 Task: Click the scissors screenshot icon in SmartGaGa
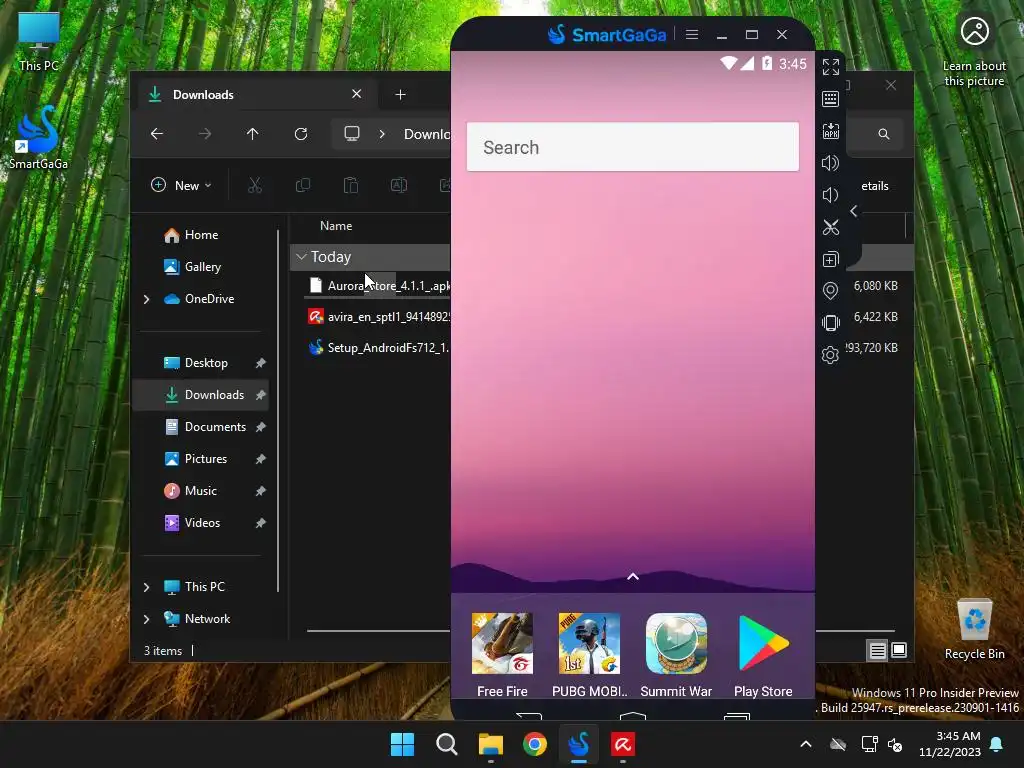point(831,227)
